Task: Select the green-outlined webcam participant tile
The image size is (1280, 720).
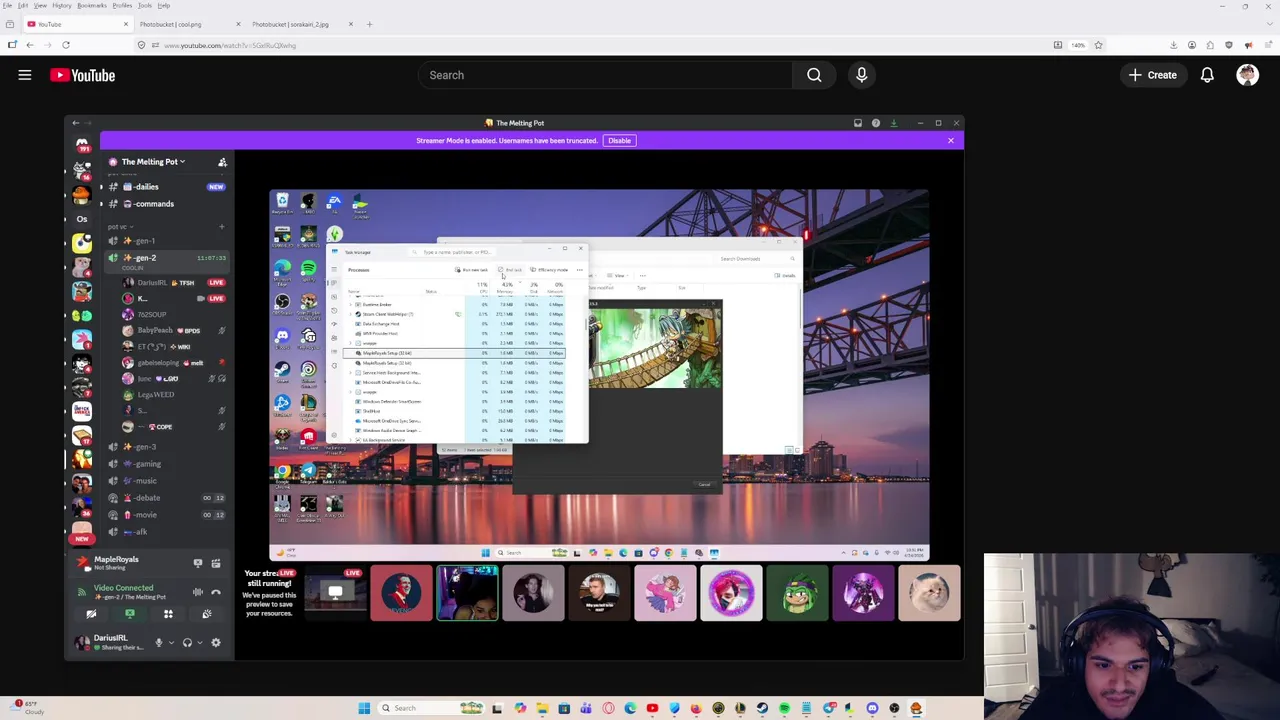Action: point(467,594)
